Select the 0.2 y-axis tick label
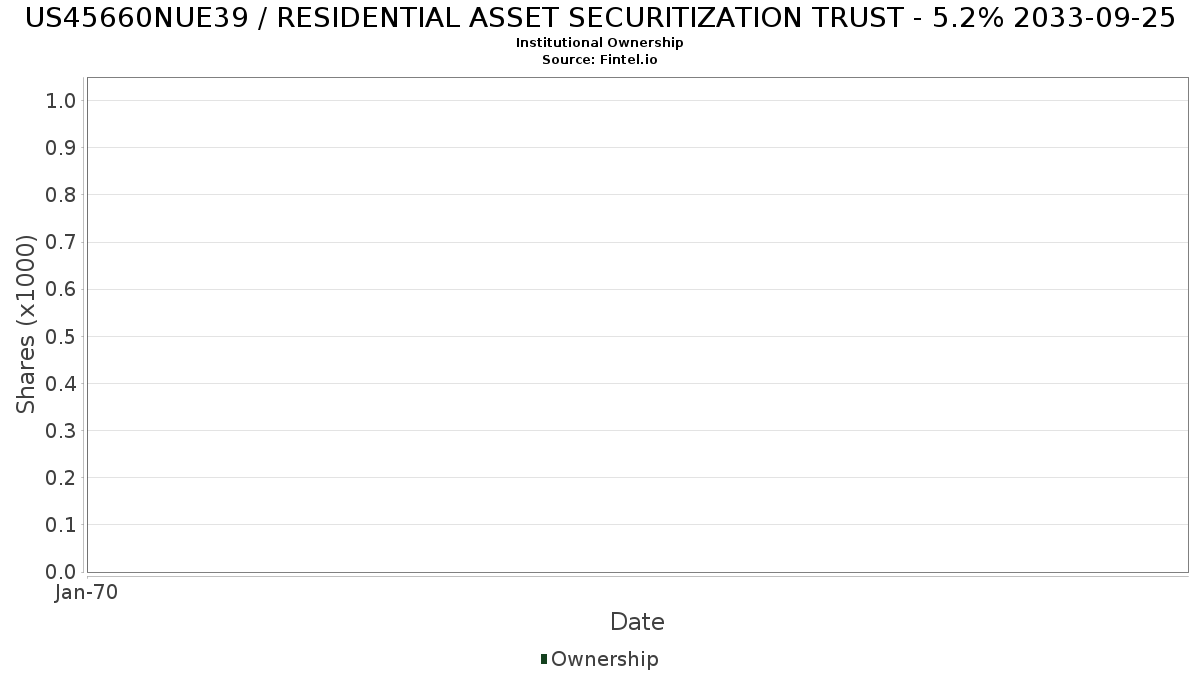Viewport: 1200px width, 675px height. 61,477
